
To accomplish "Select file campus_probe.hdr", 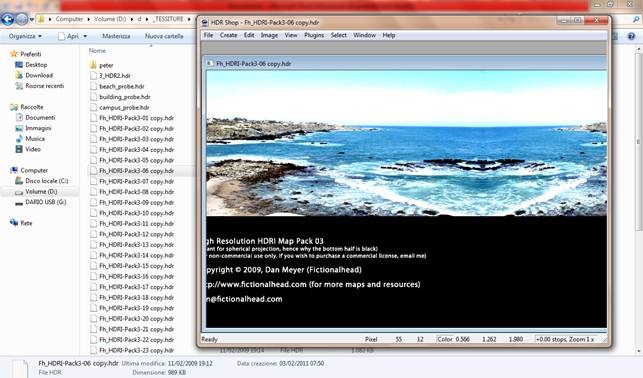I will [124, 107].
